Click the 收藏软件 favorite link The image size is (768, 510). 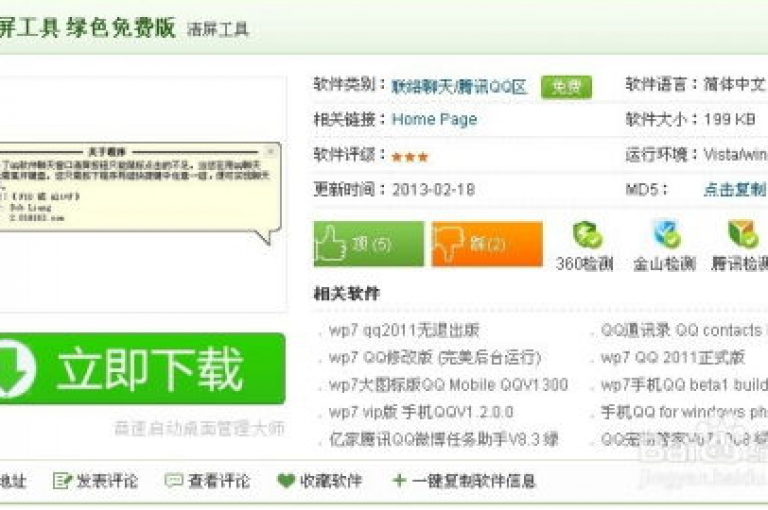coord(331,481)
